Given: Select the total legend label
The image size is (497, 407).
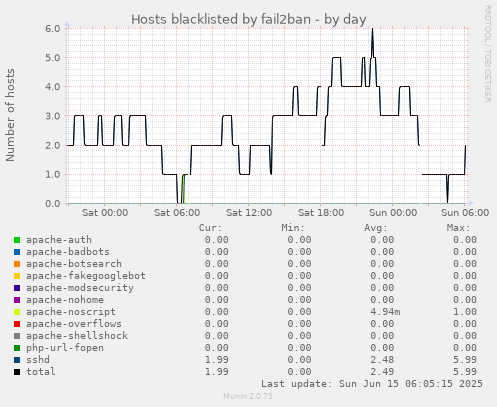Looking at the screenshot, I should [x=41, y=372].
